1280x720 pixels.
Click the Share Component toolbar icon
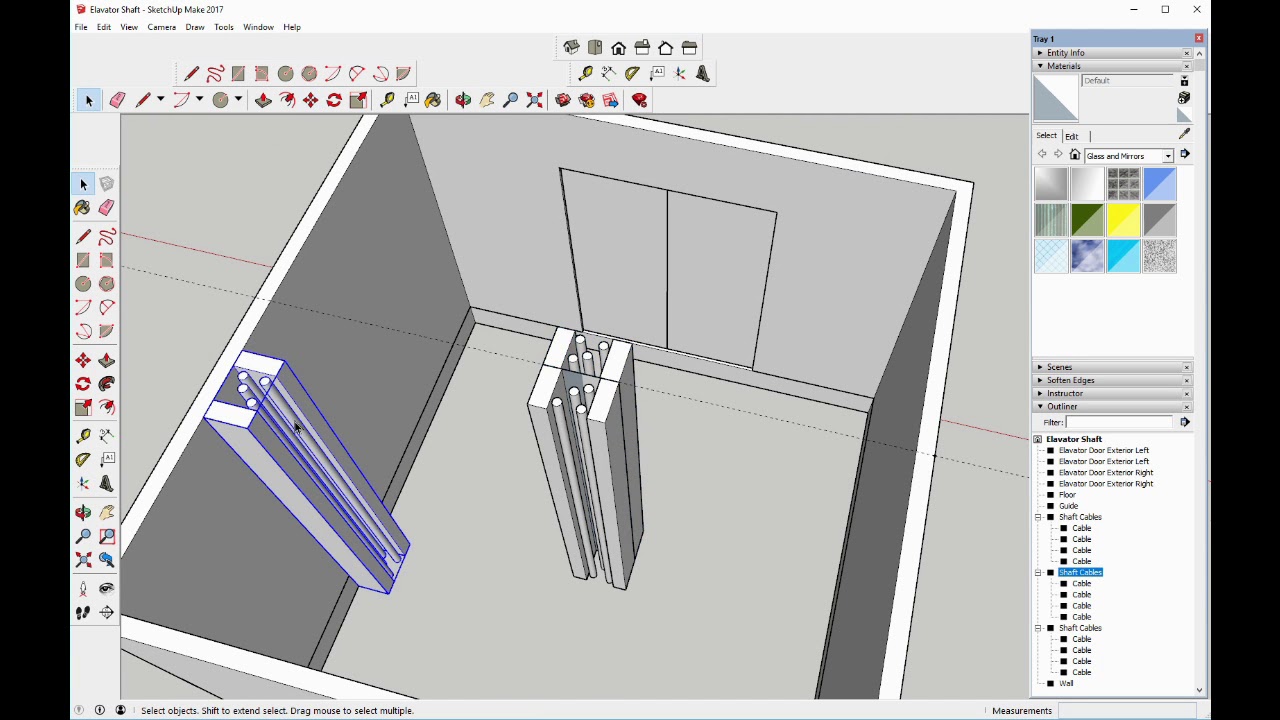[x=611, y=100]
